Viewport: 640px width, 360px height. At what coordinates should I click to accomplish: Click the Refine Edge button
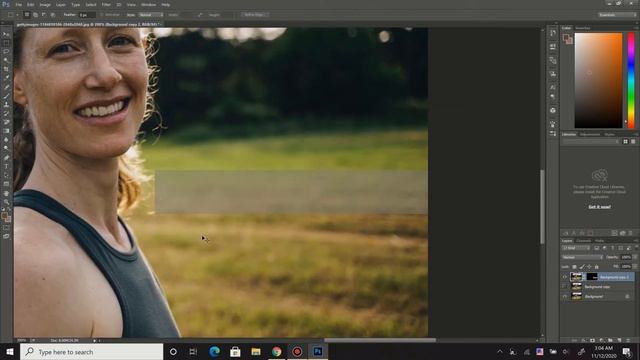click(x=255, y=15)
